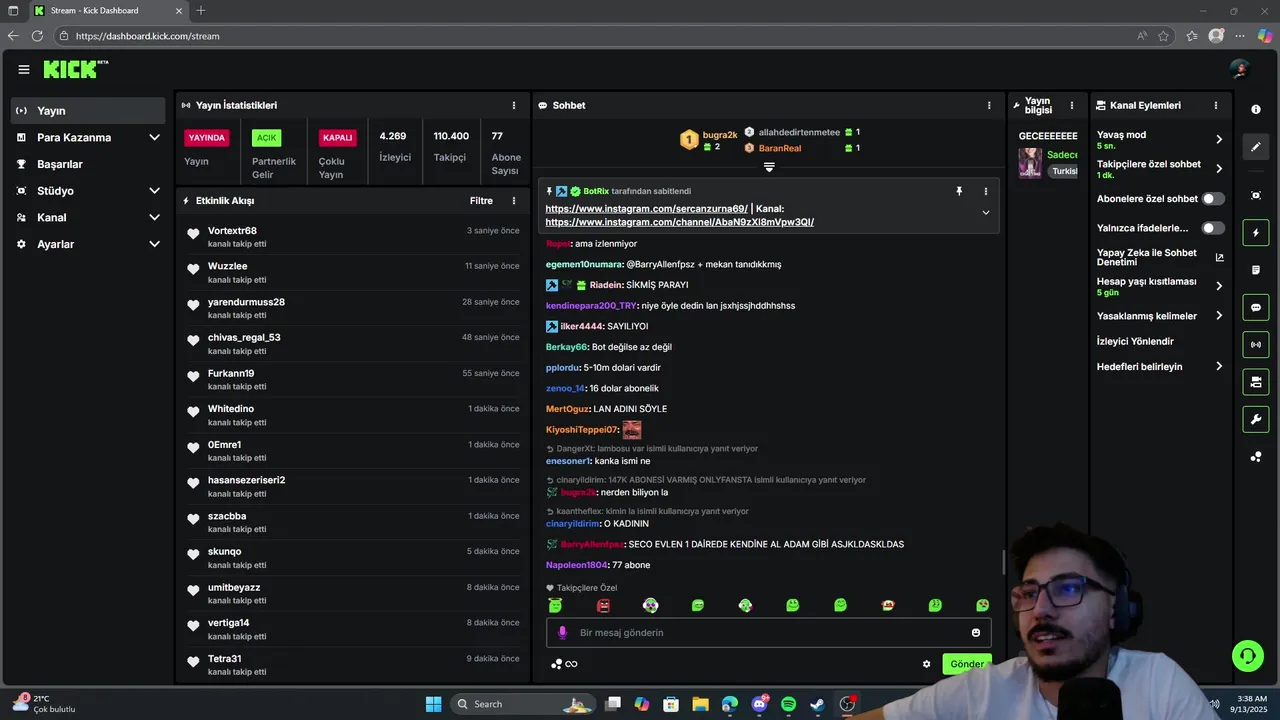Open Yapay Zeka ile Sohbet Denetimi

pyautogui.click(x=1160, y=257)
